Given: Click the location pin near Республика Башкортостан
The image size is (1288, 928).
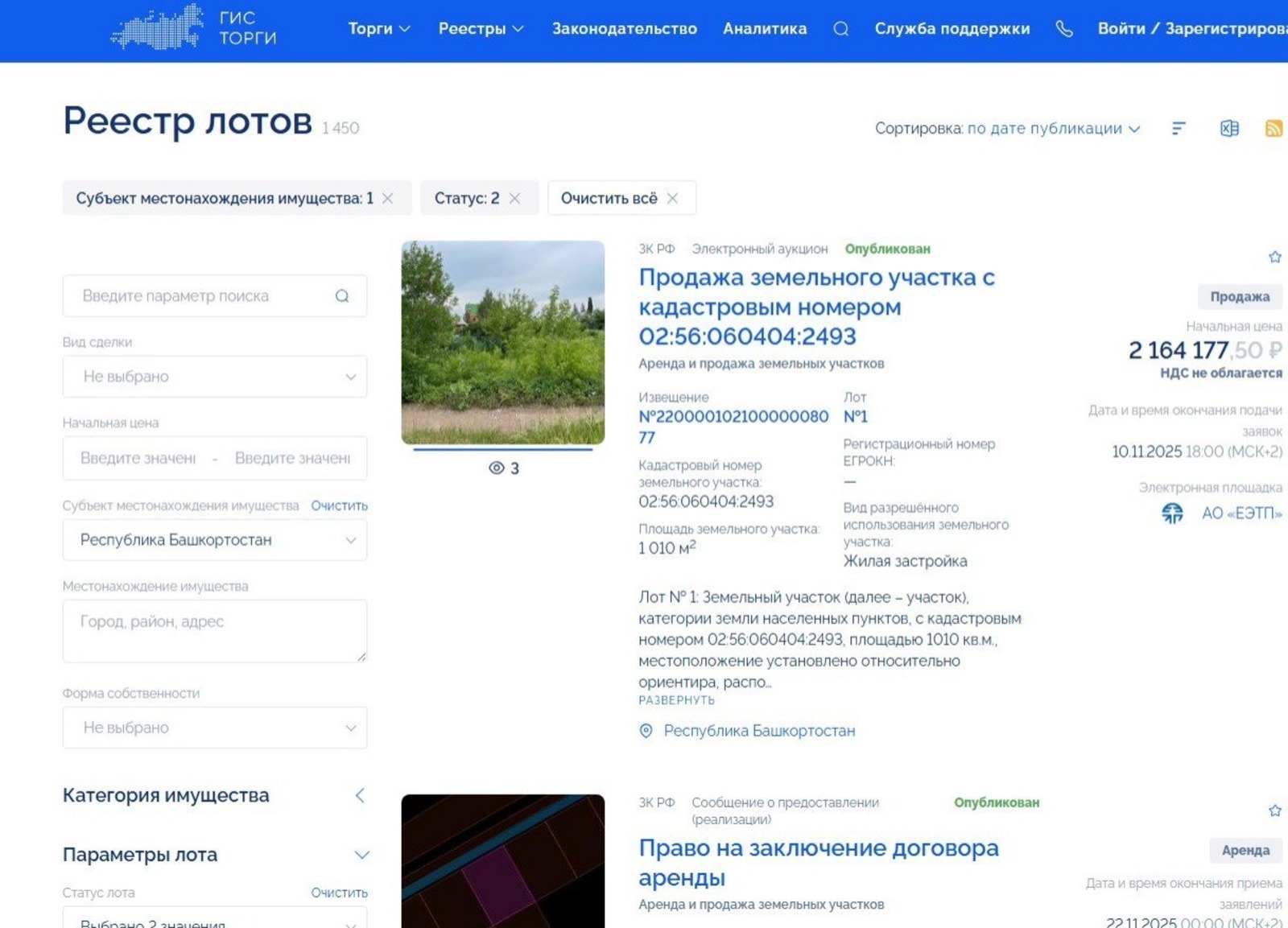Looking at the screenshot, I should coord(645,731).
